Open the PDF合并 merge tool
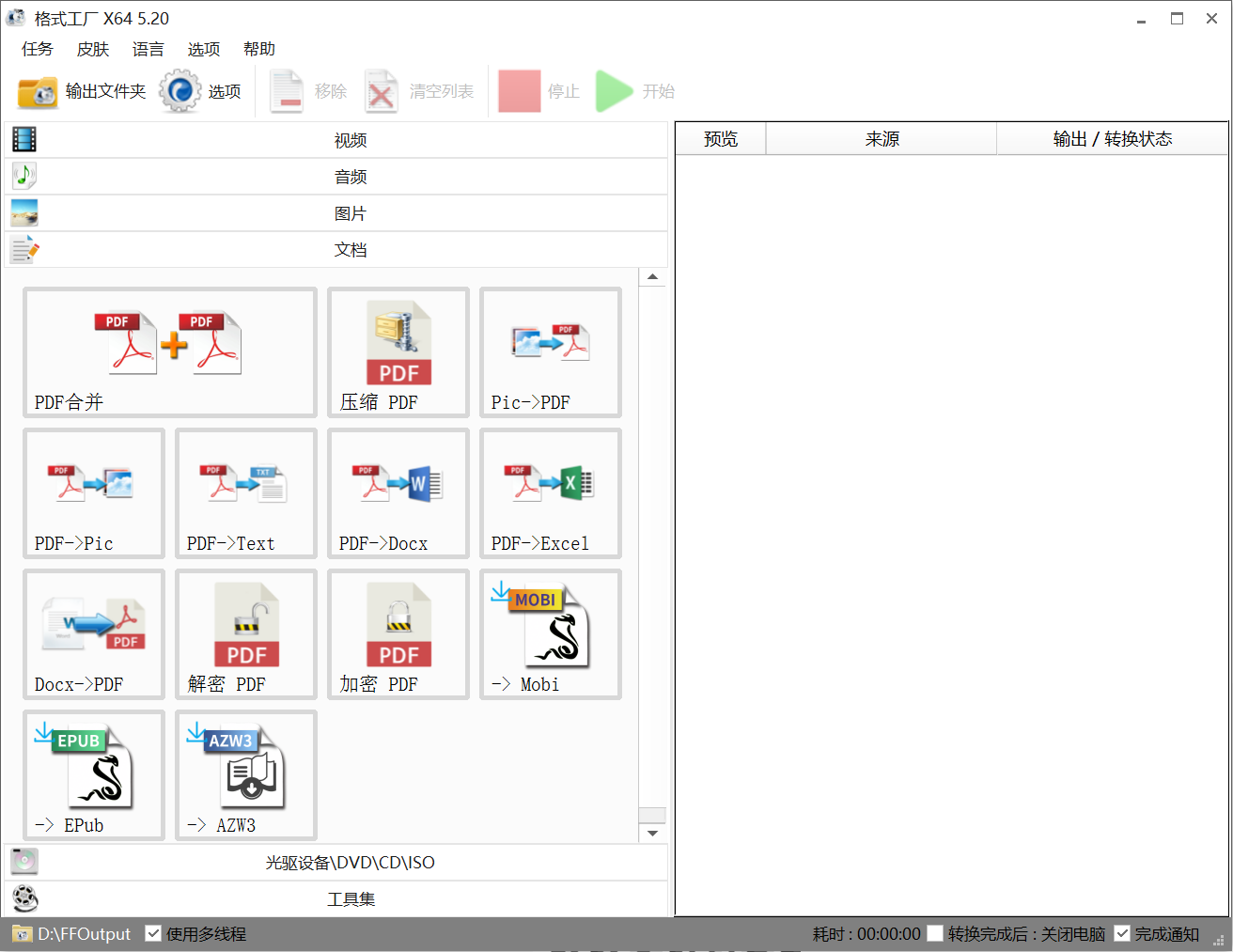1233x952 pixels. 170,352
